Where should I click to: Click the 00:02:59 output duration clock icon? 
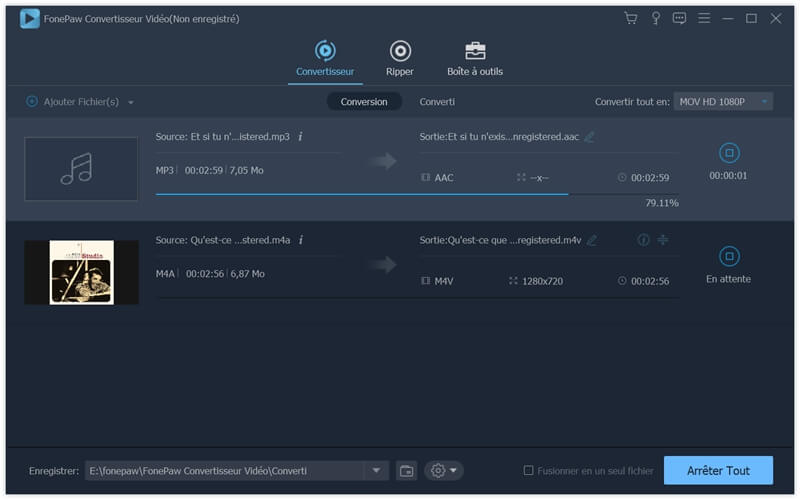621,178
